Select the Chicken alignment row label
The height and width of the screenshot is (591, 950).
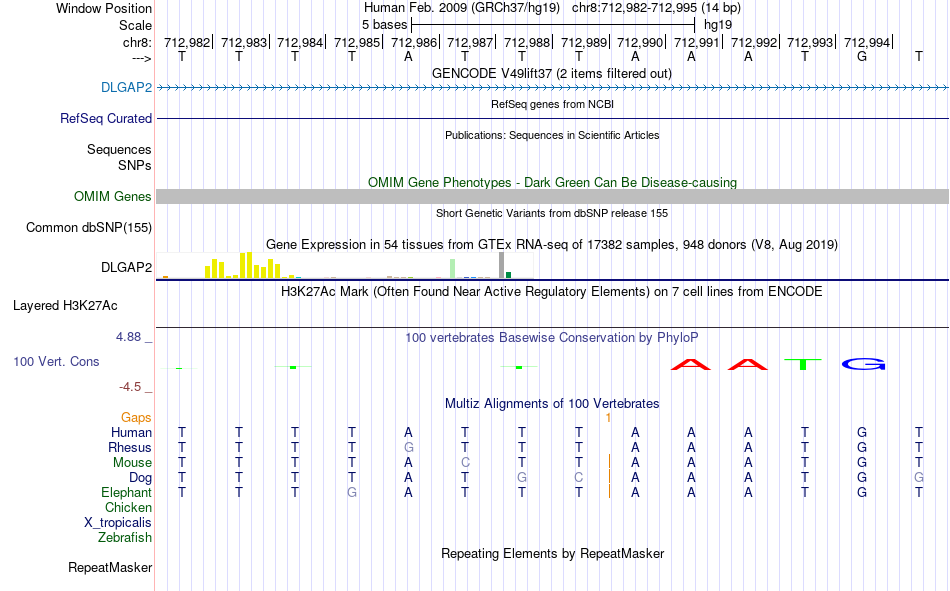(x=128, y=507)
